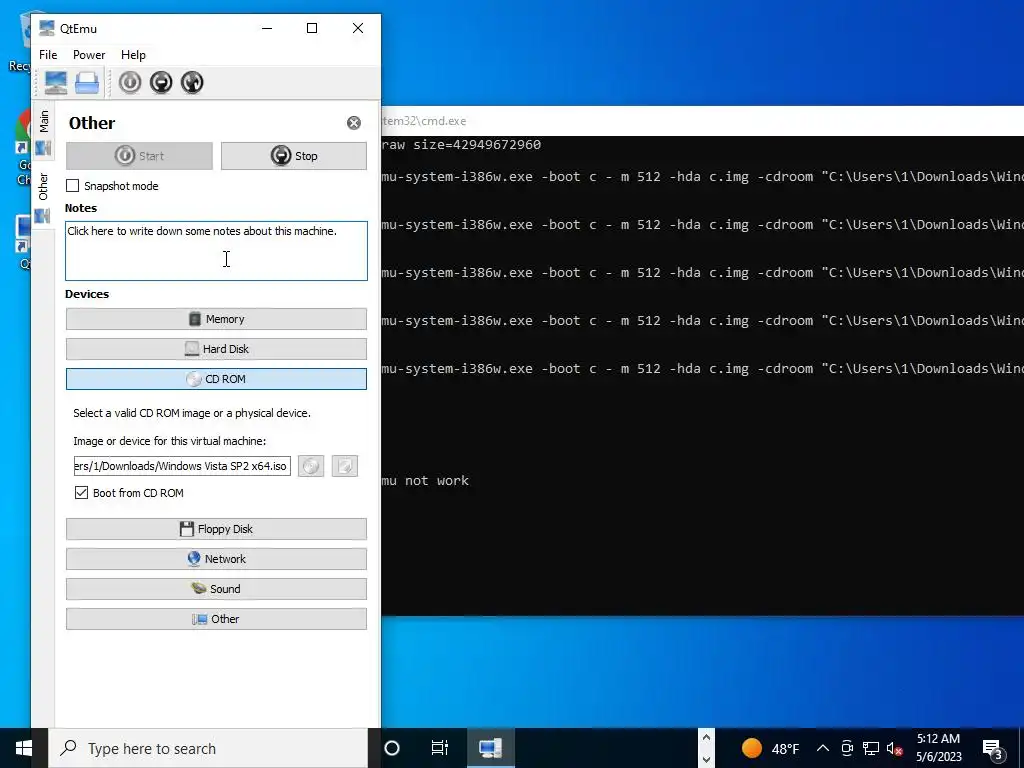The height and width of the screenshot is (768, 1024).
Task: Click the open machine toolbar icon
Action: click(x=87, y=83)
